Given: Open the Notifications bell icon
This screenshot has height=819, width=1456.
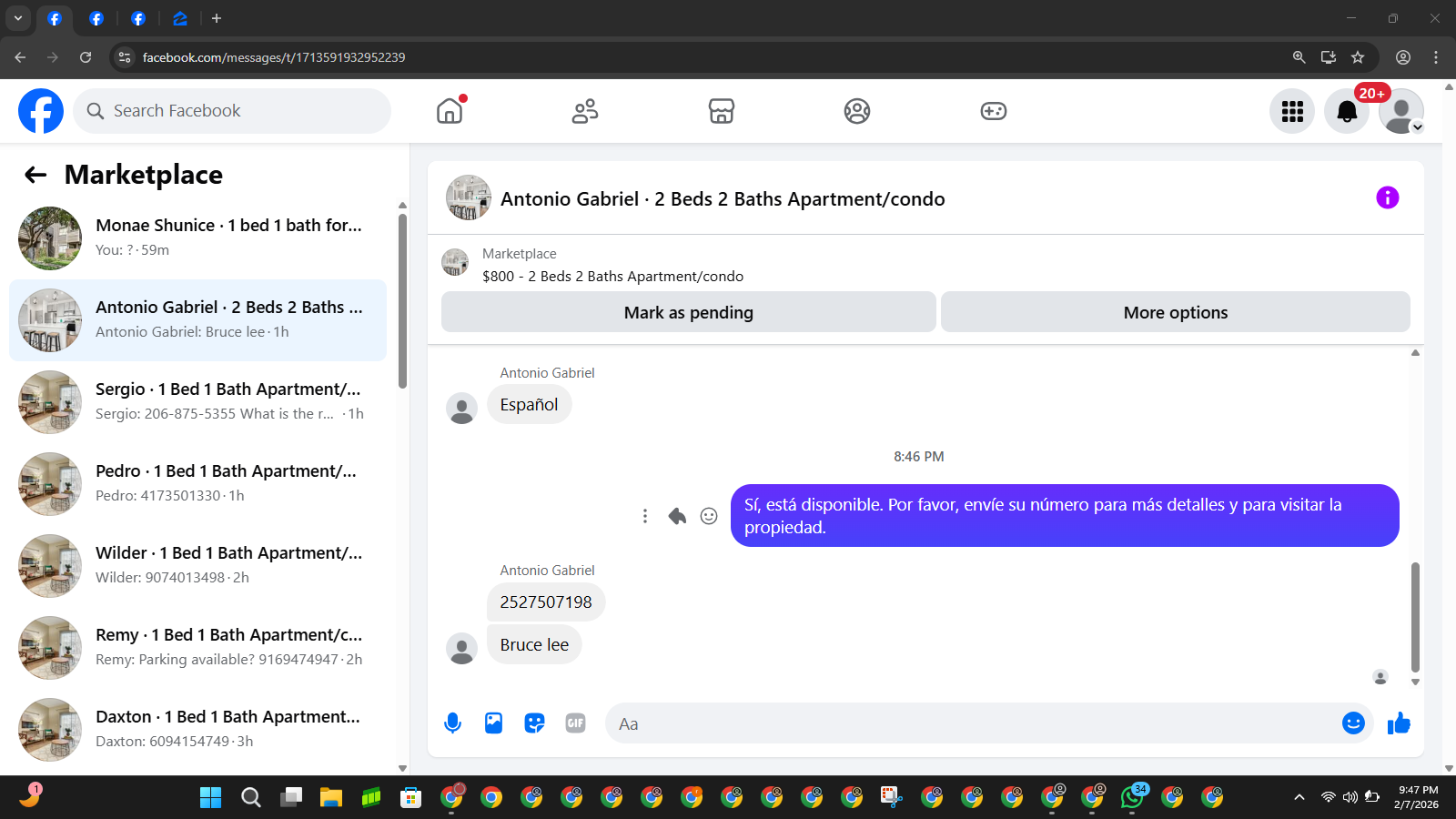Looking at the screenshot, I should click(1347, 111).
